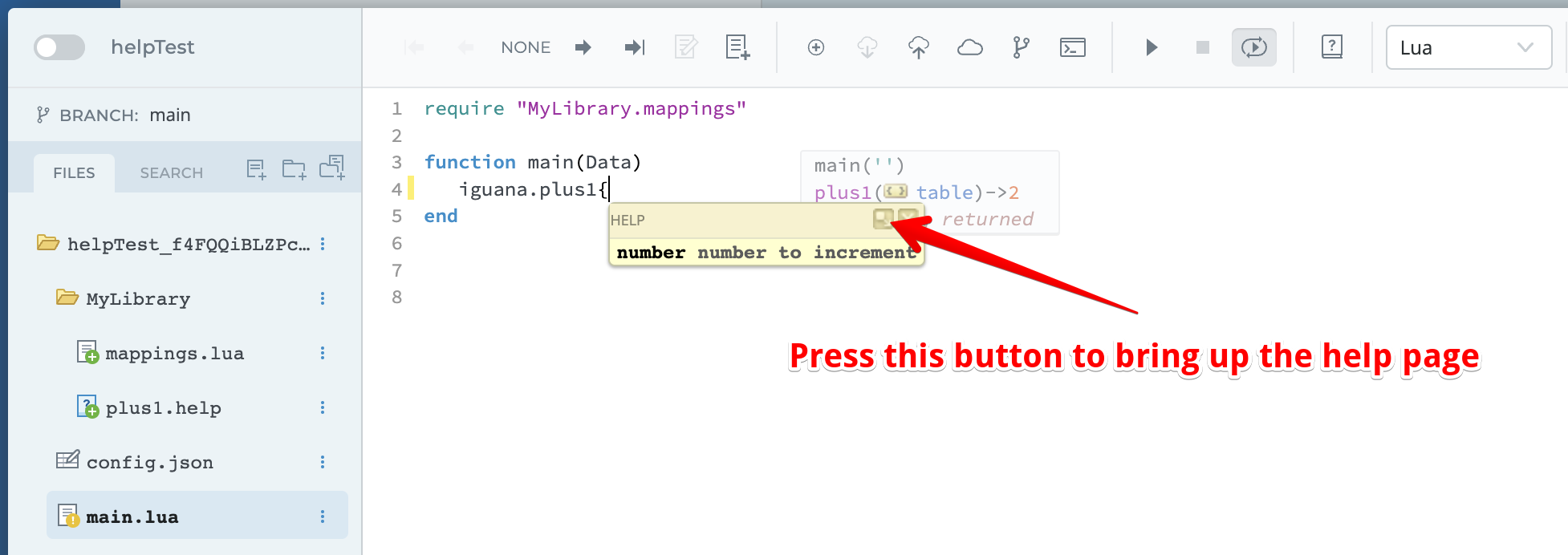Click the run play button
This screenshot has height=555, width=1568.
(x=1152, y=47)
